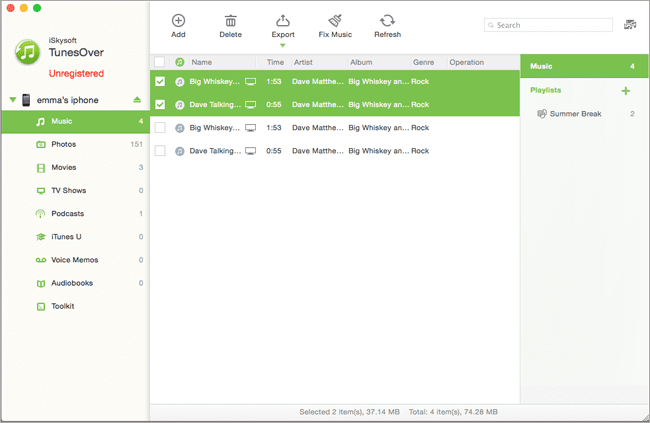
Task: Select Music in the sidebar
Action: [x=75, y=122]
